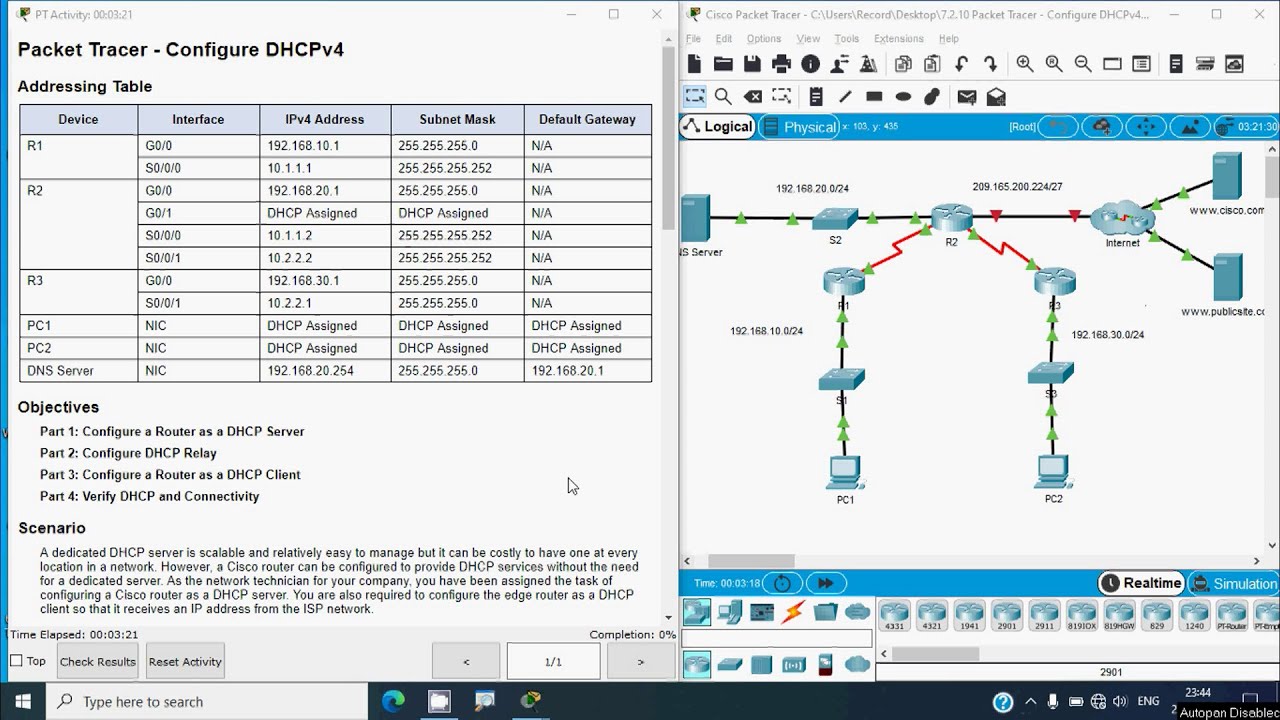
Task: Choose the Draw Rectangle tool
Action: pyautogui.click(x=874, y=97)
